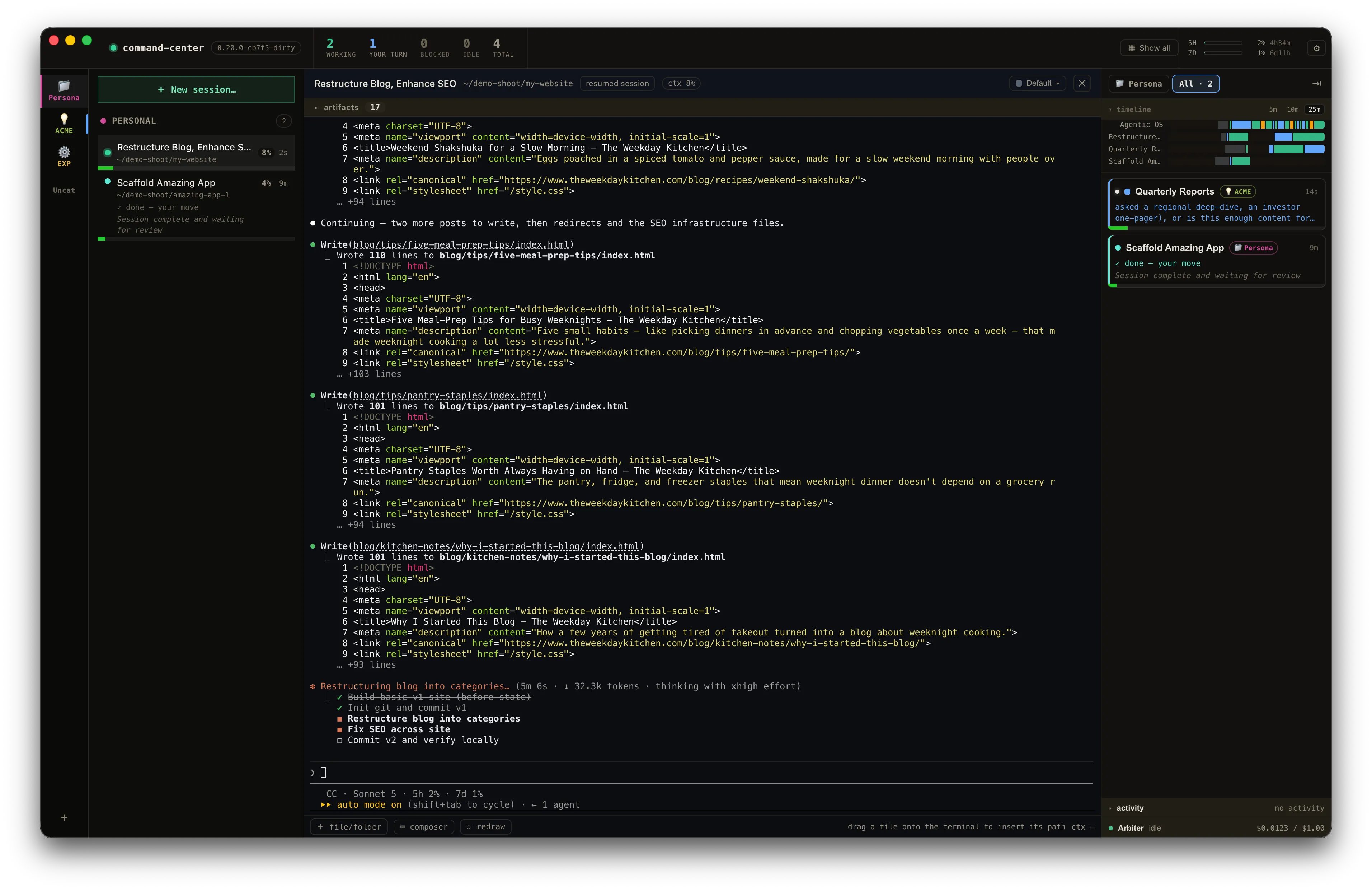Click the auto mode on indicator
The width and height of the screenshot is (1372, 891).
point(368,805)
